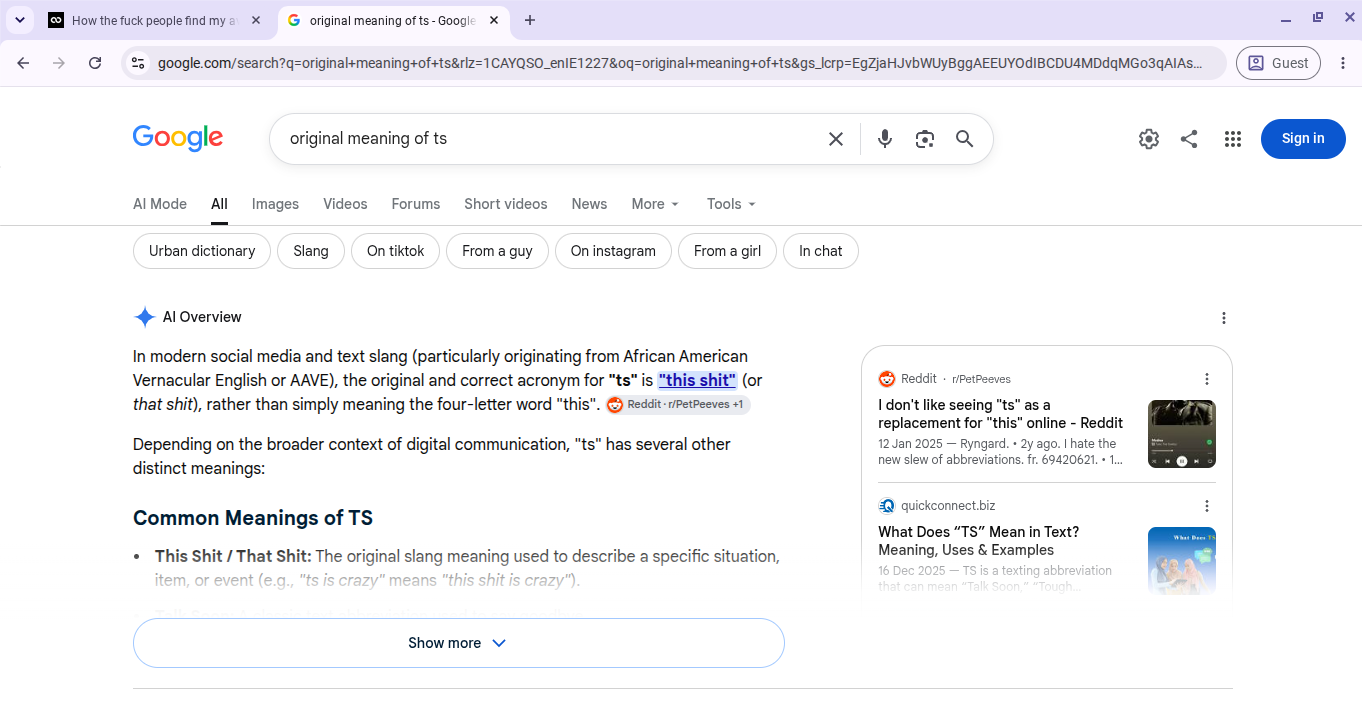Screen dimensions: 1362x715
Task: Close the "How the fuck people find" tab
Action: click(x=256, y=20)
